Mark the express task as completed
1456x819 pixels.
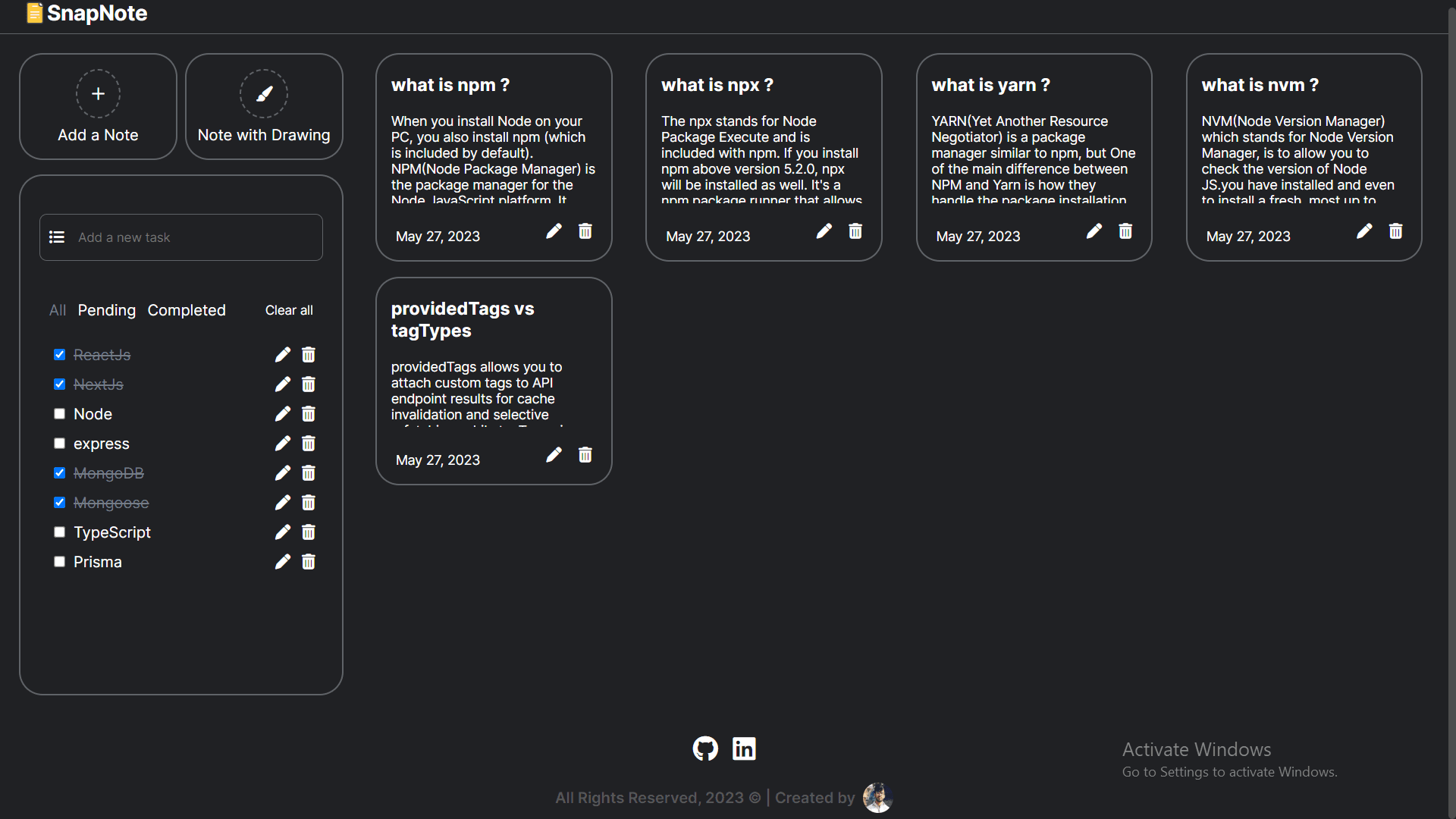[x=60, y=444]
